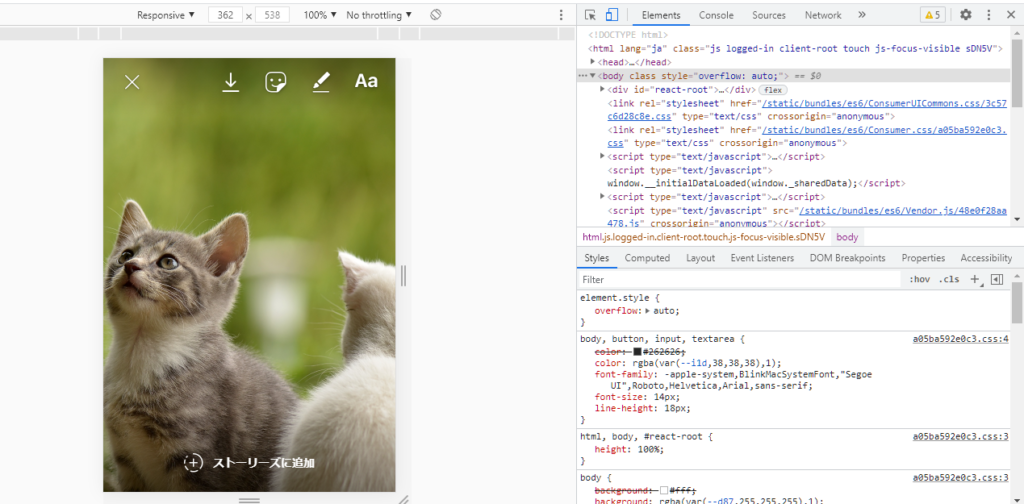Show more DevTools tabs chevron
Screen dimensions: 1024x504
tap(861, 14)
